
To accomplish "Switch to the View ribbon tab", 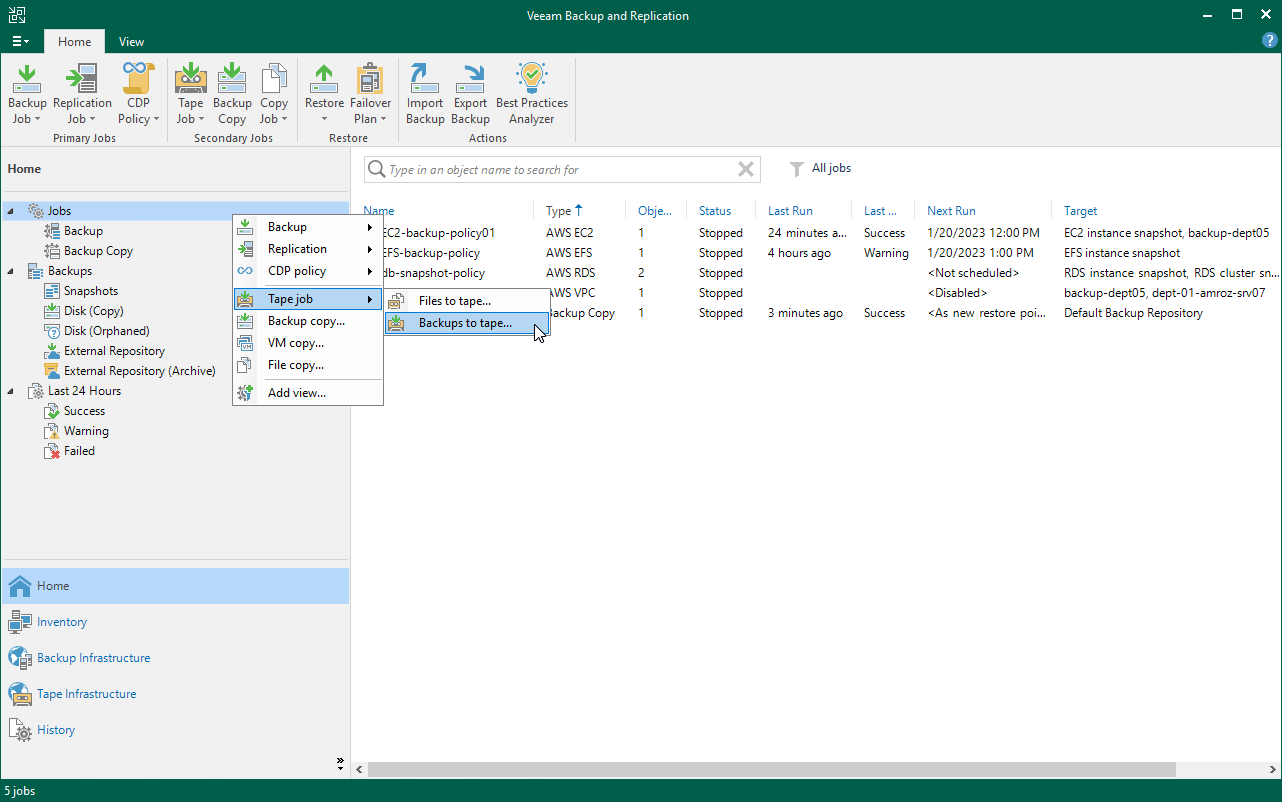I will coord(131,42).
